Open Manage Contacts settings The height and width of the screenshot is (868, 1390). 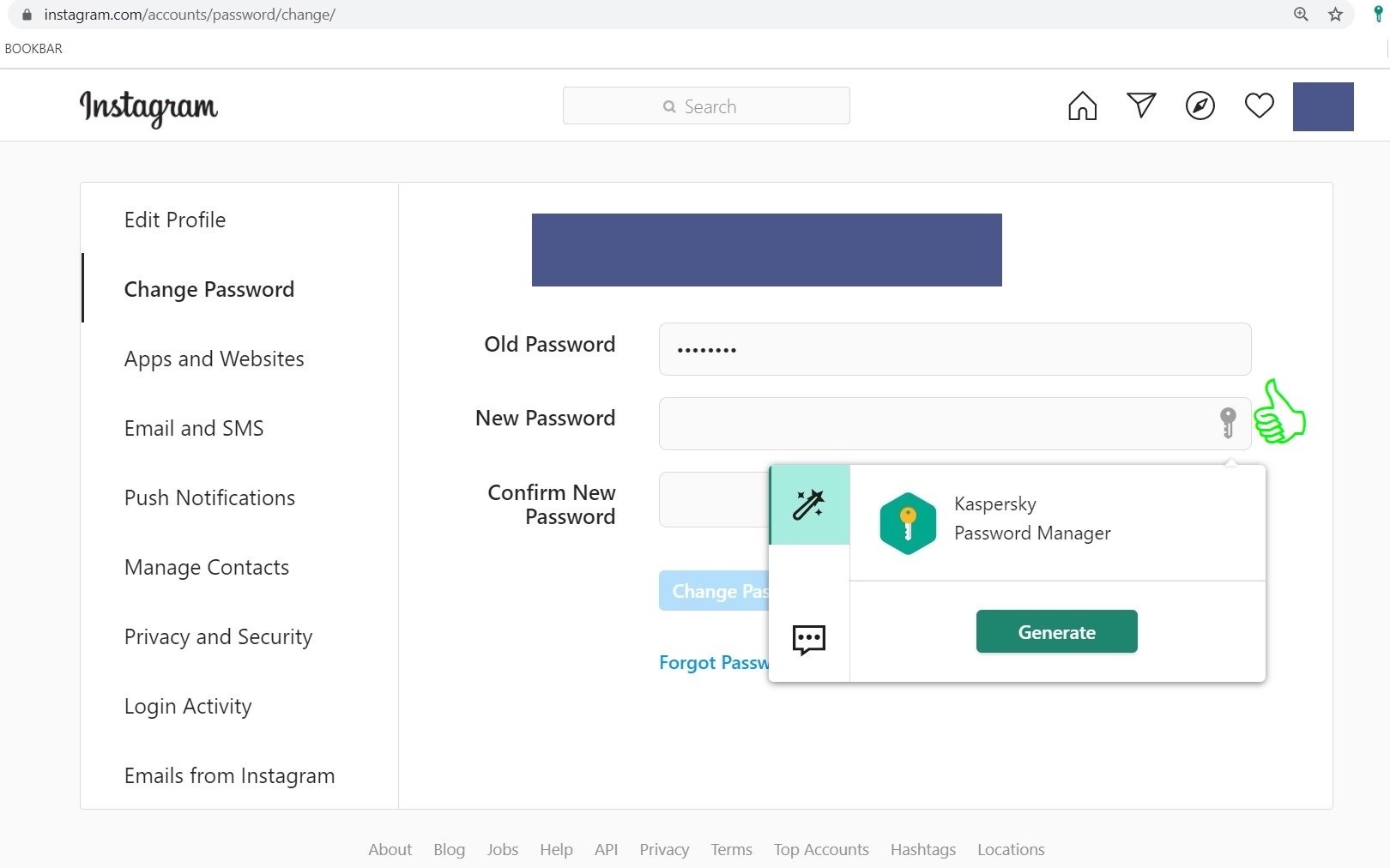pyautogui.click(x=207, y=567)
